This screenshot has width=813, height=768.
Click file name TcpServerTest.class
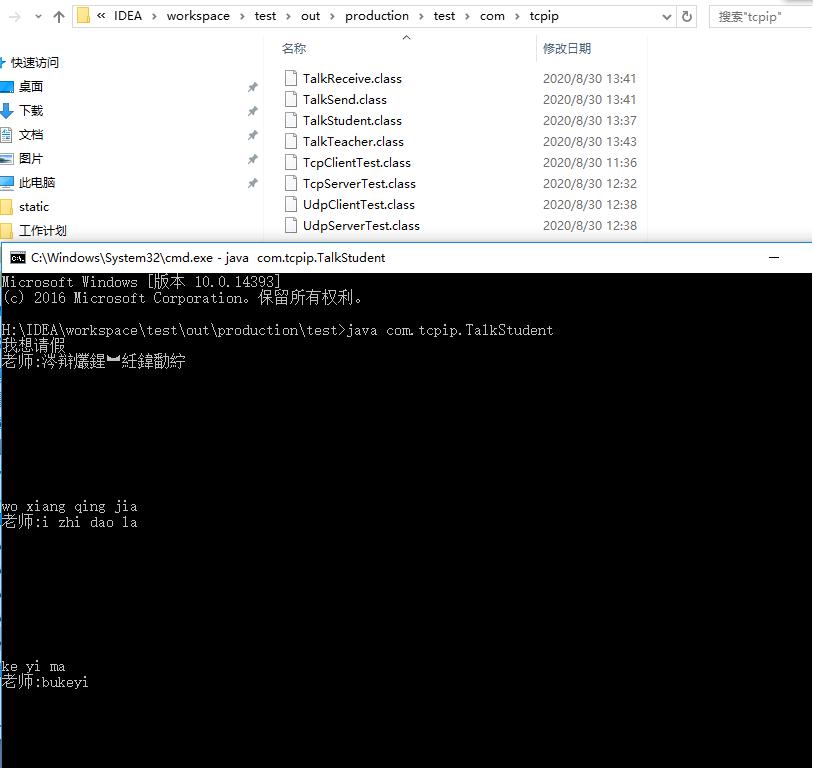pos(359,184)
